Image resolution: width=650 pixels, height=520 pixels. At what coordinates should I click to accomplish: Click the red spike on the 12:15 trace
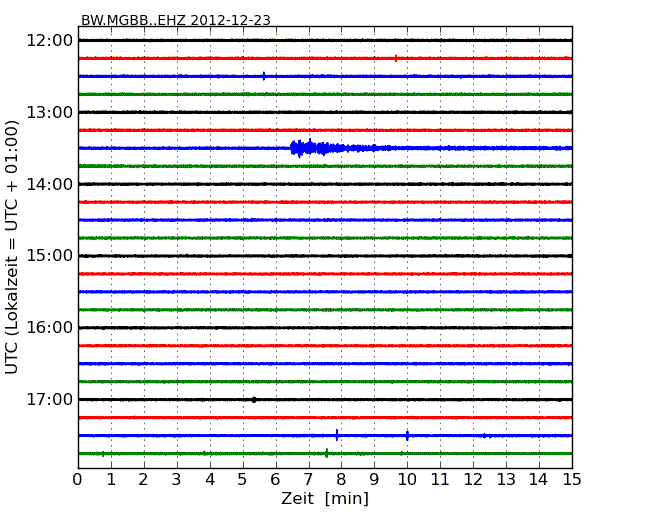(x=396, y=58)
